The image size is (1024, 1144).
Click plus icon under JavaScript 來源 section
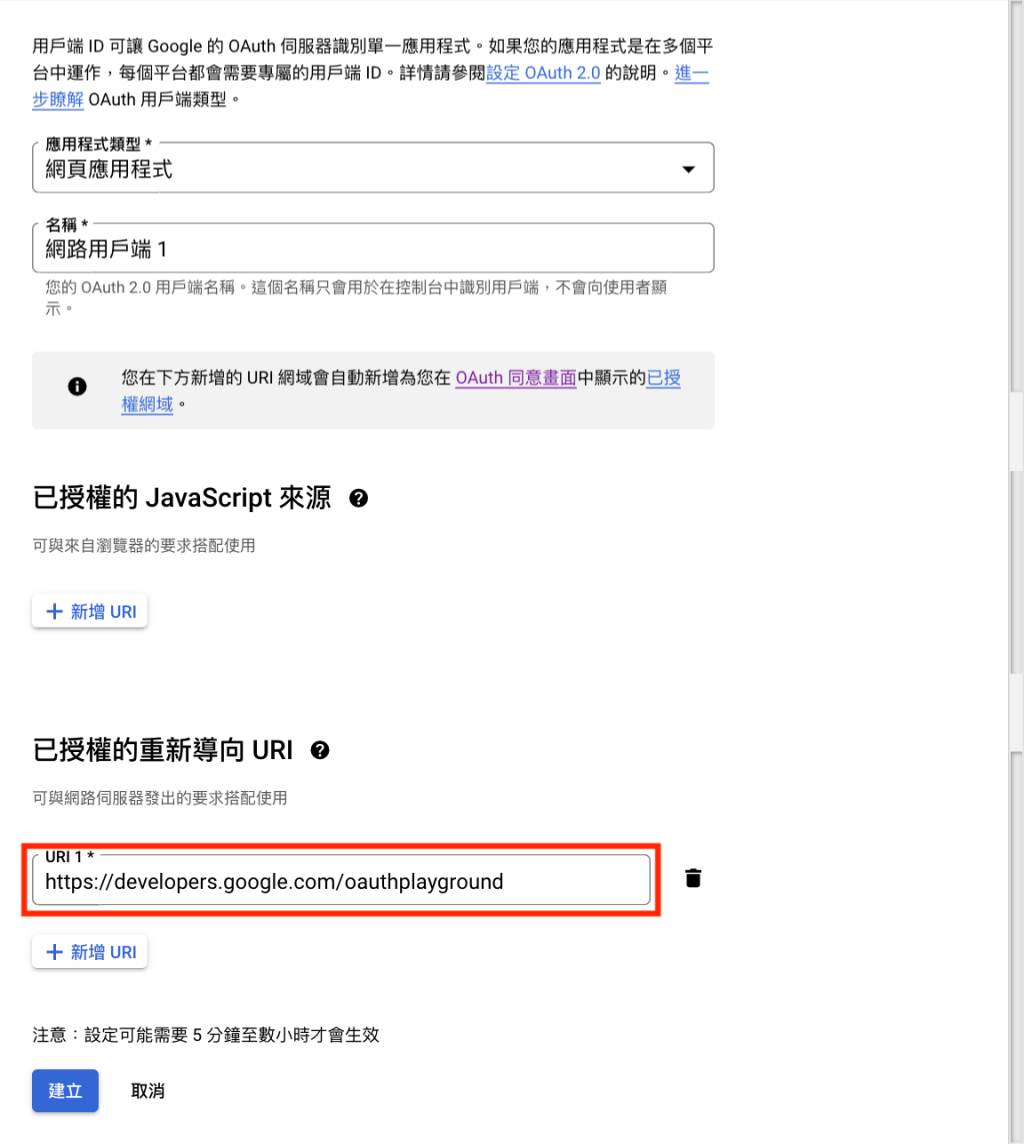(x=55, y=611)
